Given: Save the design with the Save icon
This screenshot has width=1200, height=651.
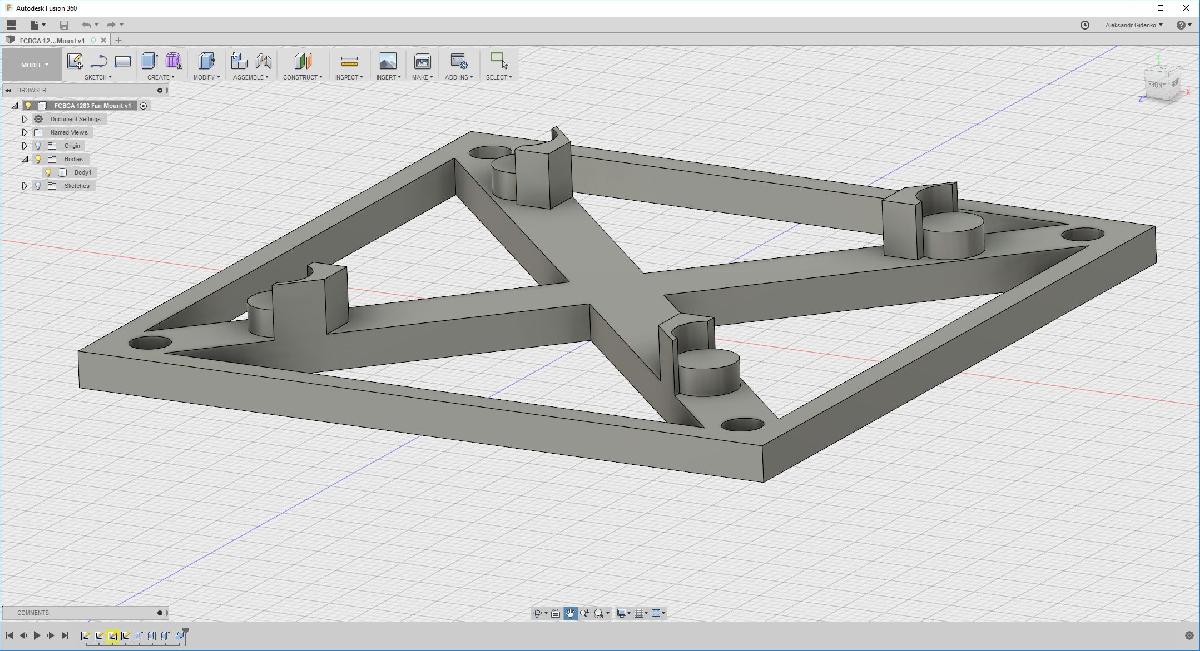Looking at the screenshot, I should point(64,25).
